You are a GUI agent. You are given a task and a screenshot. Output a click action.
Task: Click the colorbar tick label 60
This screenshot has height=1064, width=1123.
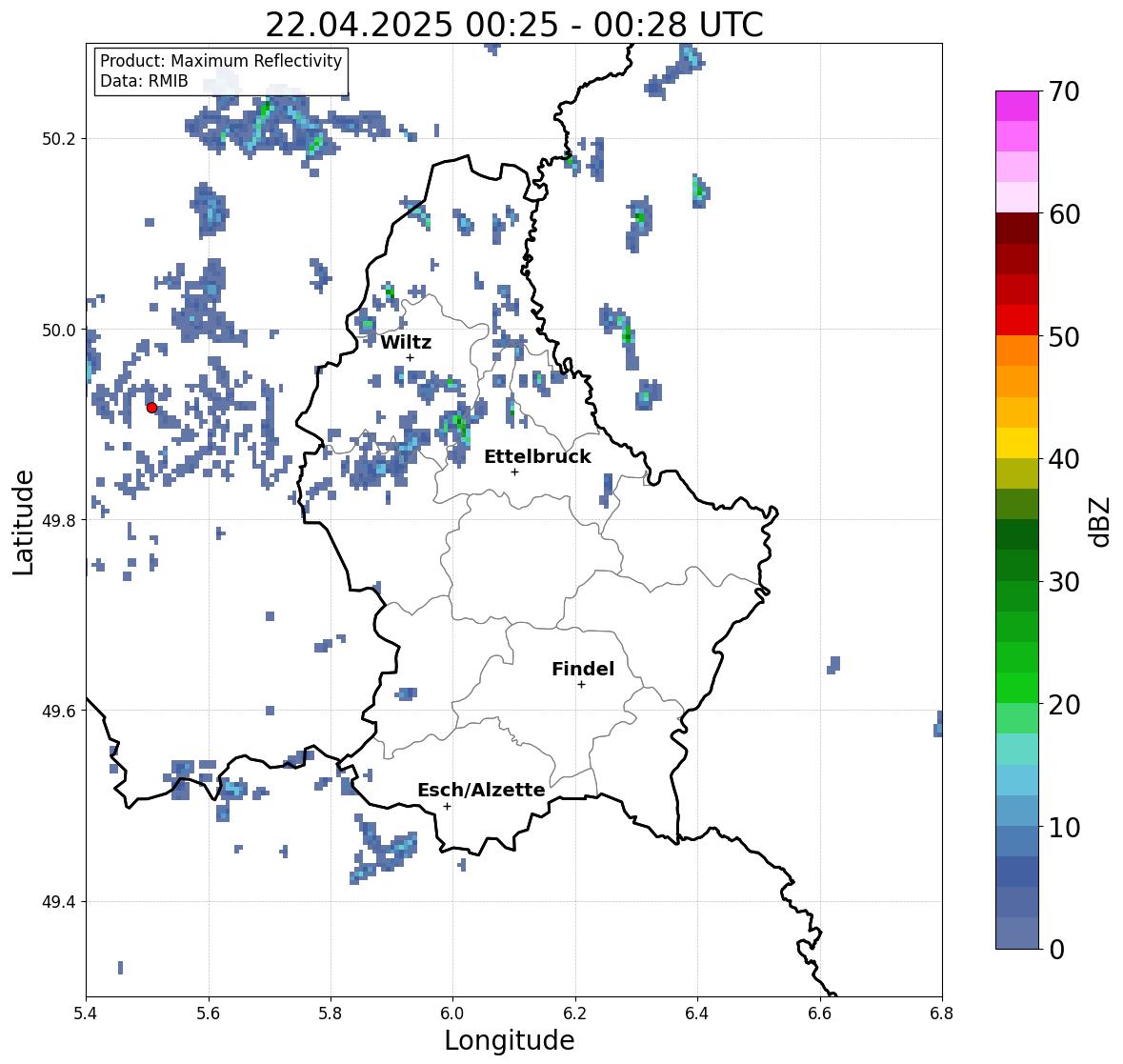pos(1064,214)
